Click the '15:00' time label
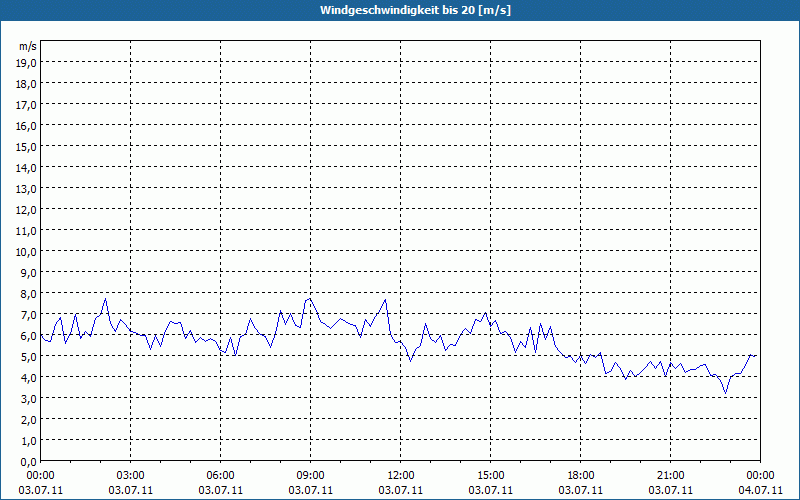The height and width of the screenshot is (500, 800). (x=490, y=476)
